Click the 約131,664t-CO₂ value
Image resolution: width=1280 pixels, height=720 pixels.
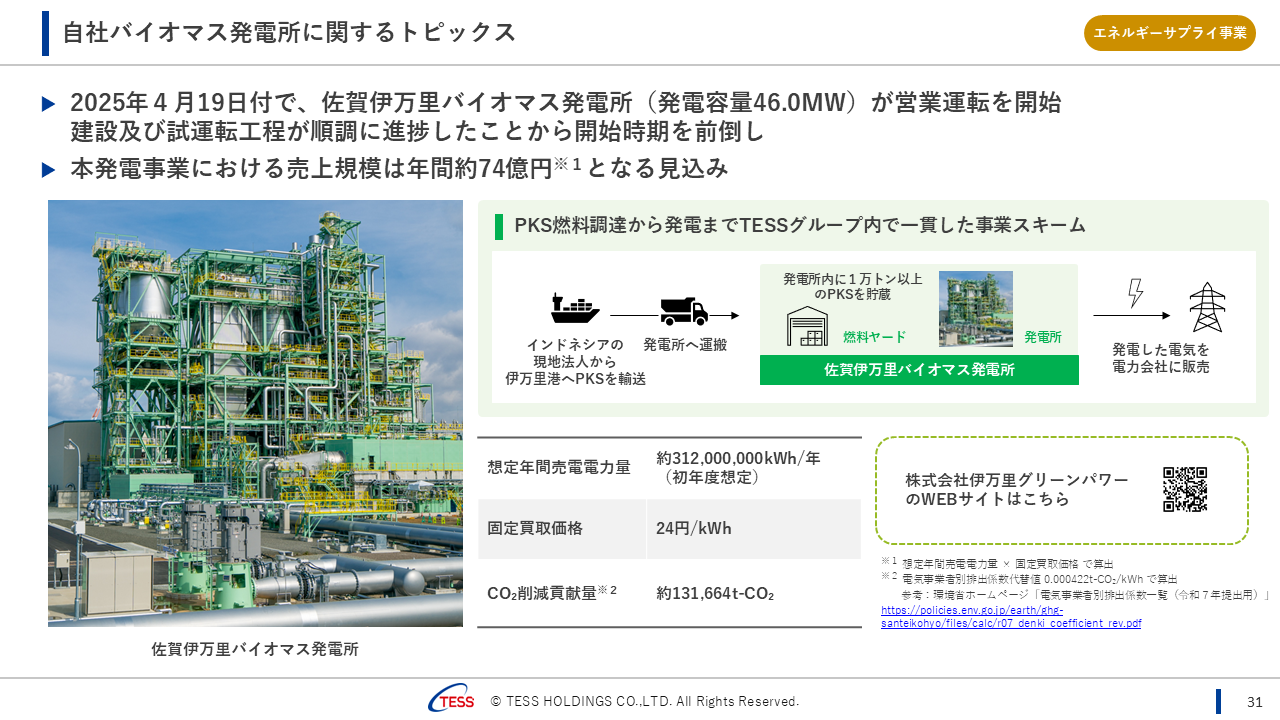click(715, 593)
